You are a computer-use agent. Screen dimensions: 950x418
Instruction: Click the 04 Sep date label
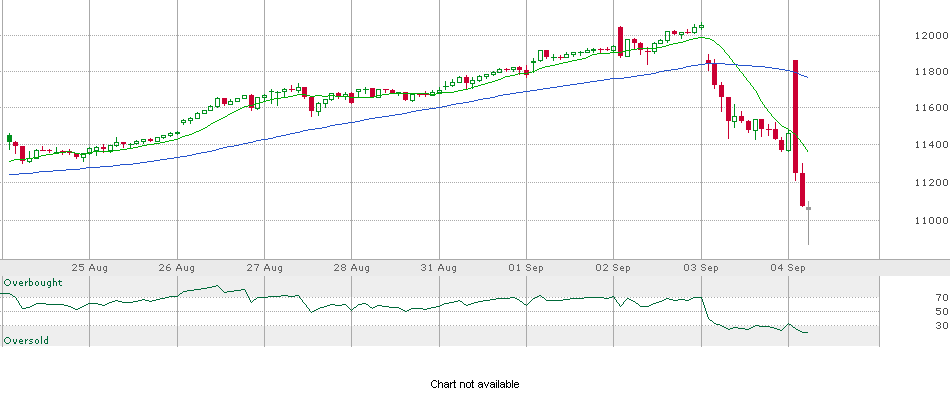click(x=788, y=268)
